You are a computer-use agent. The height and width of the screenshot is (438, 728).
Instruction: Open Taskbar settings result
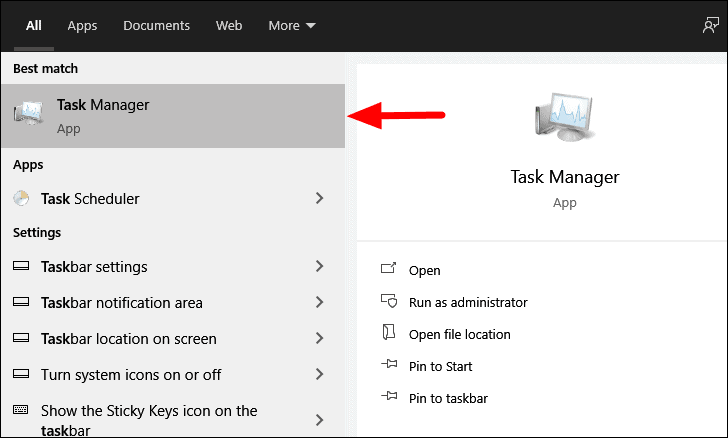(173, 267)
